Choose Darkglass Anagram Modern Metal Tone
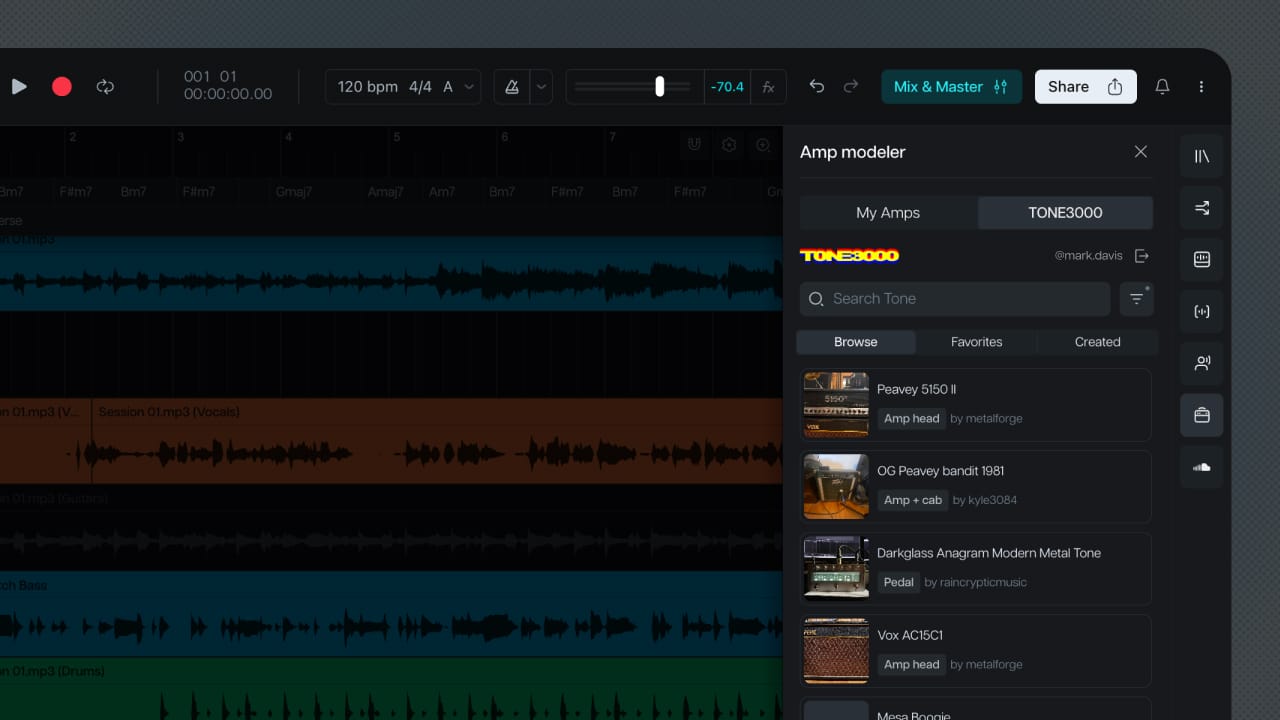This screenshot has height=720, width=1280. (x=975, y=568)
